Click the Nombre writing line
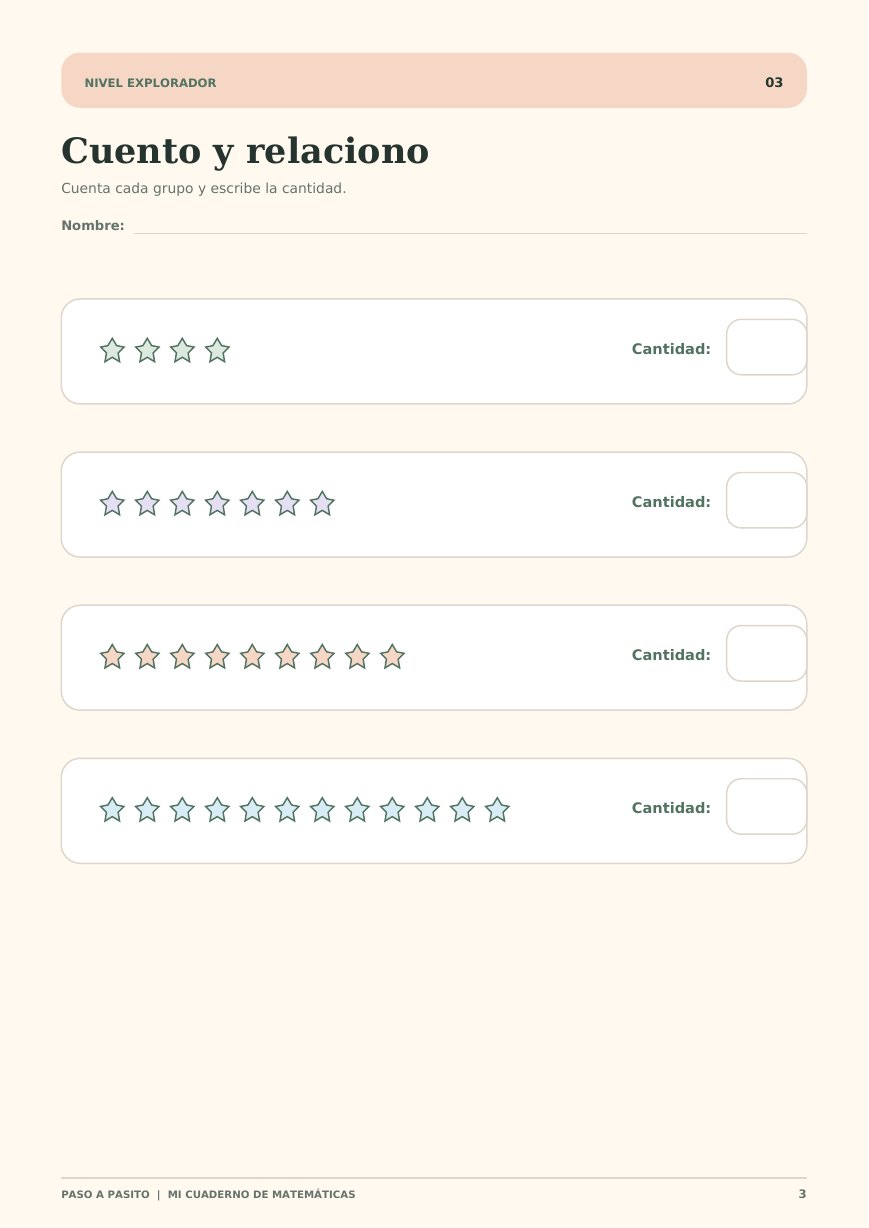The width and height of the screenshot is (869, 1228). point(470,232)
